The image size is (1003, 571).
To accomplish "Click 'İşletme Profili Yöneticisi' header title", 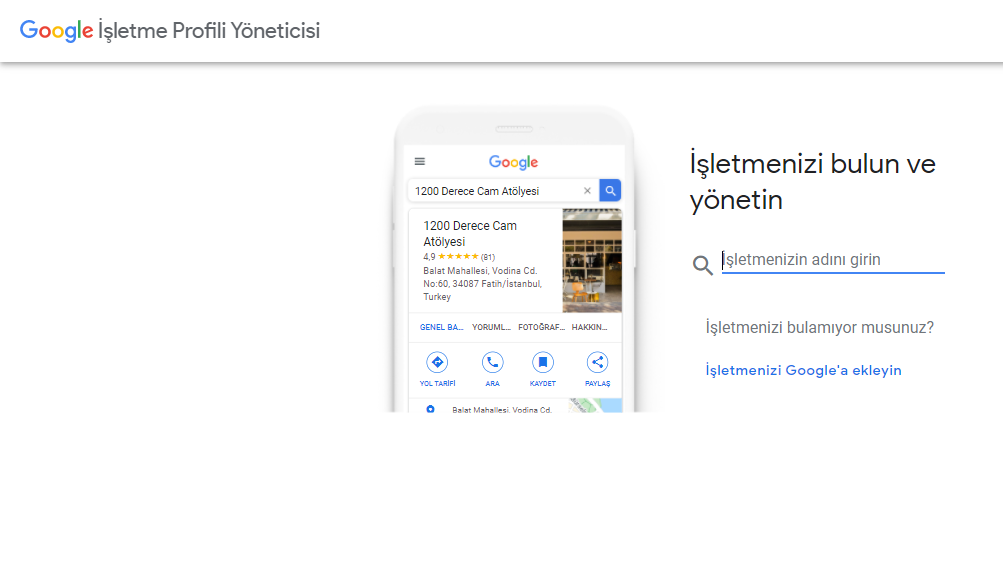I will click(209, 31).
